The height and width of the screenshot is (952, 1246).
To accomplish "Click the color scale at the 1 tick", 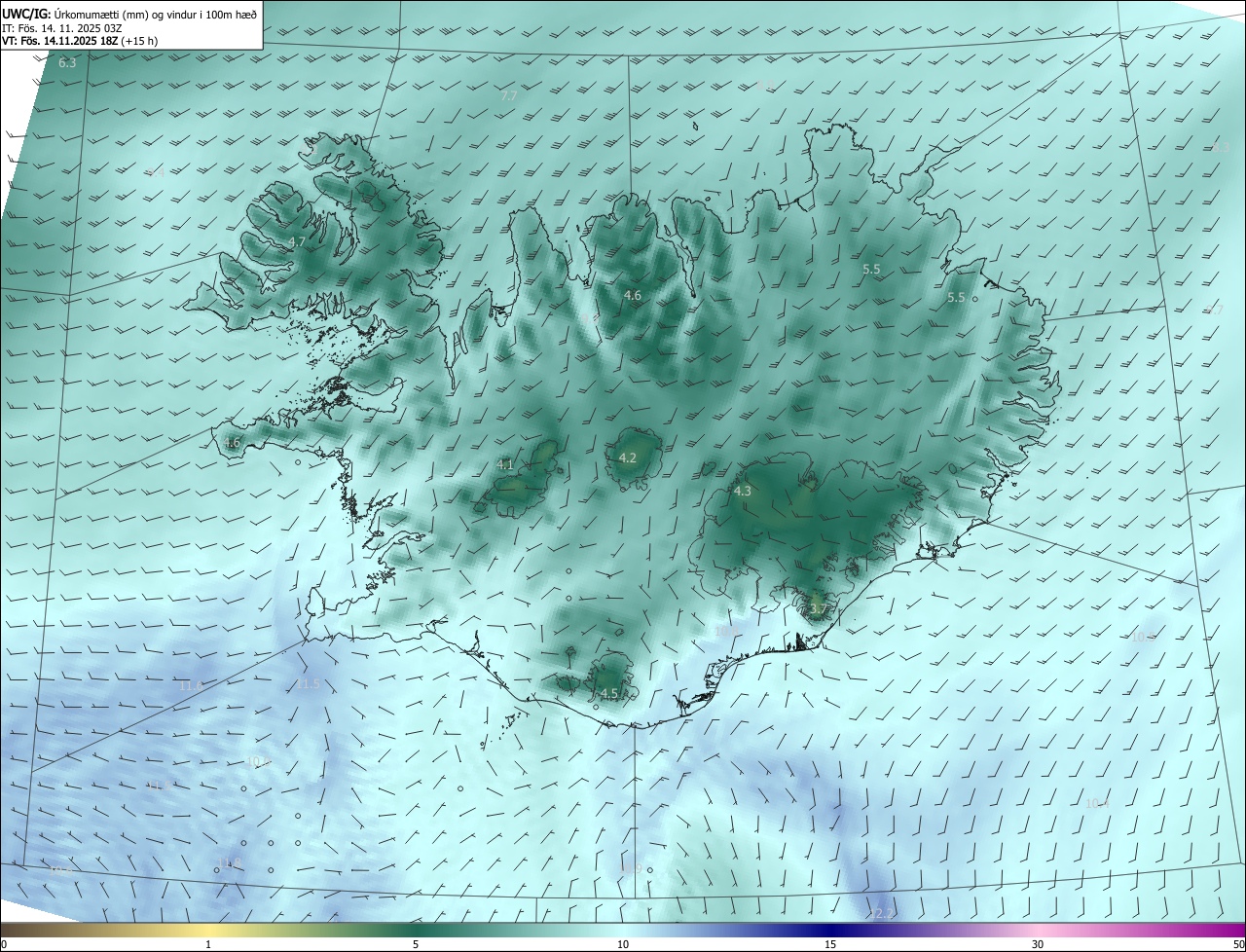I will (208, 944).
